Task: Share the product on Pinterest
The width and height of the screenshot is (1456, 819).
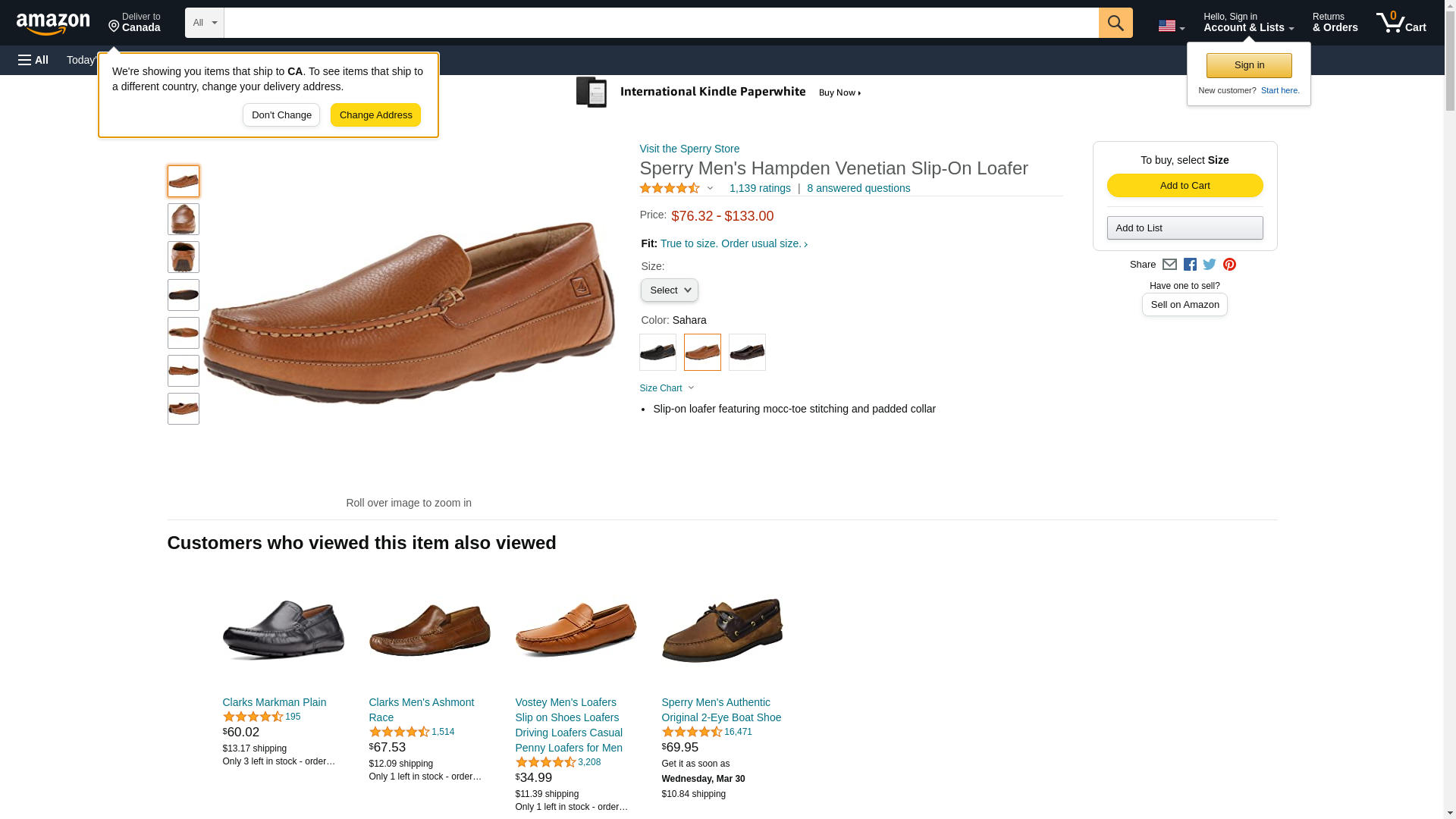Action: click(x=1228, y=265)
